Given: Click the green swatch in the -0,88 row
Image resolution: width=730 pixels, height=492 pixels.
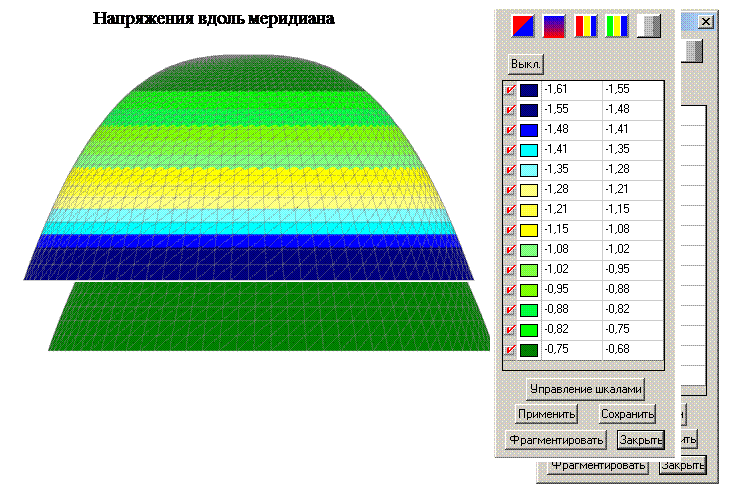Looking at the screenshot, I should coord(529,310).
